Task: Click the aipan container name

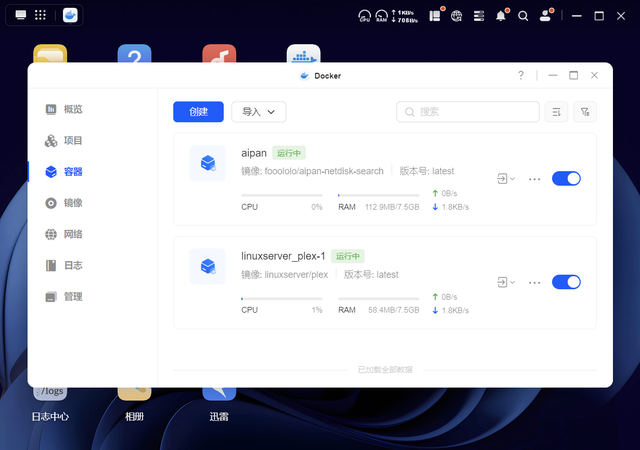Action: 254,153
